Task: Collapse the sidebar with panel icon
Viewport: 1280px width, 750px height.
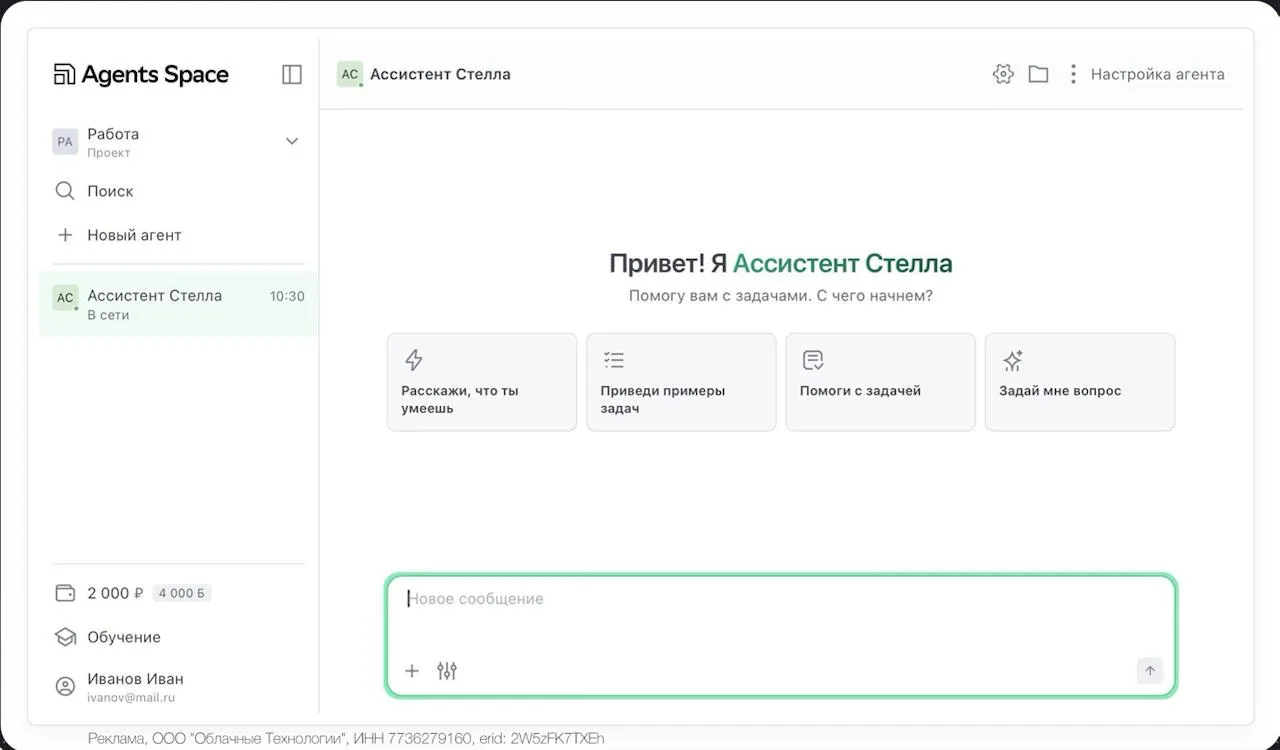Action: coord(292,74)
